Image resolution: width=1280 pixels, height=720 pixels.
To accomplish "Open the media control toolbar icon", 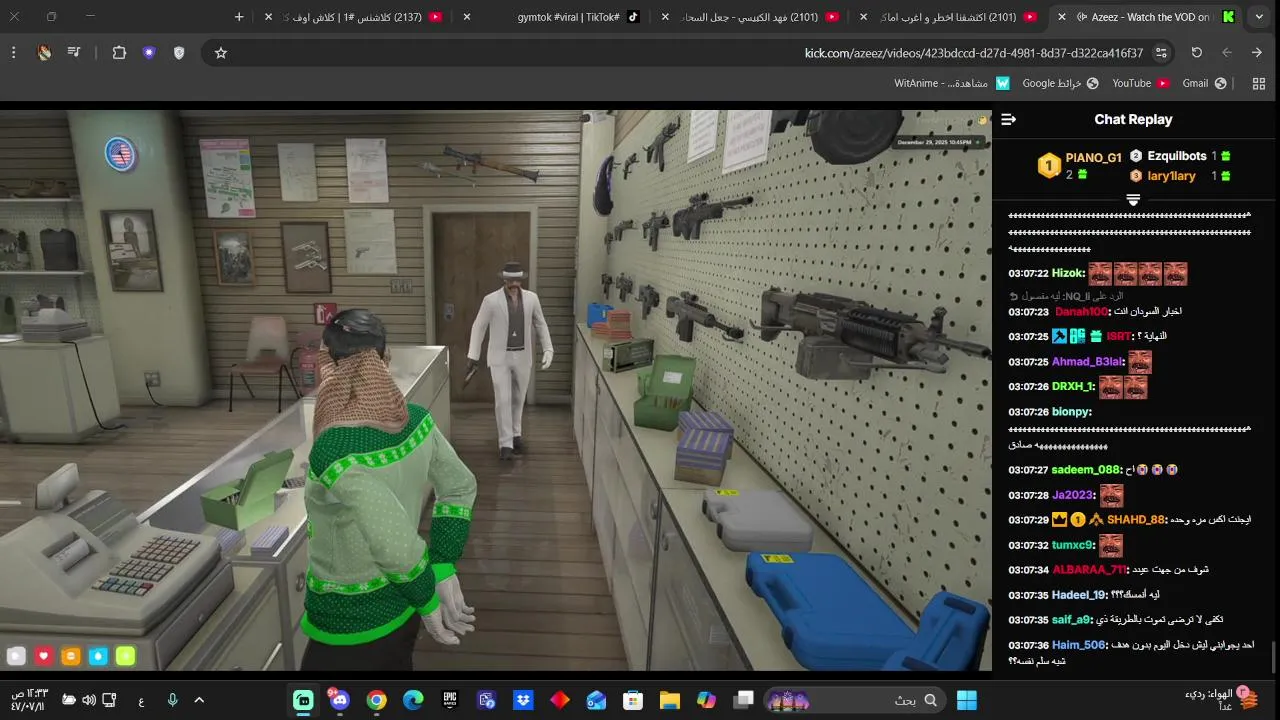I will pos(75,53).
